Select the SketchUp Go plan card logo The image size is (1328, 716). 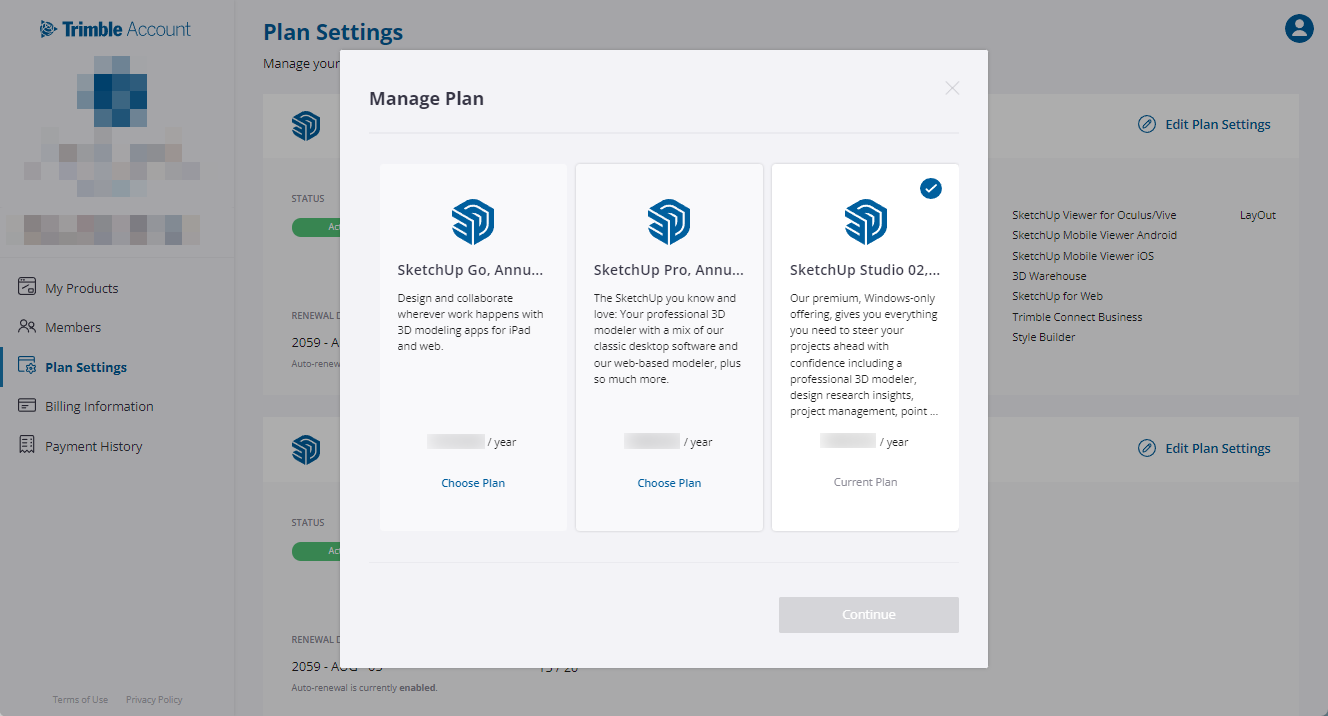(473, 222)
